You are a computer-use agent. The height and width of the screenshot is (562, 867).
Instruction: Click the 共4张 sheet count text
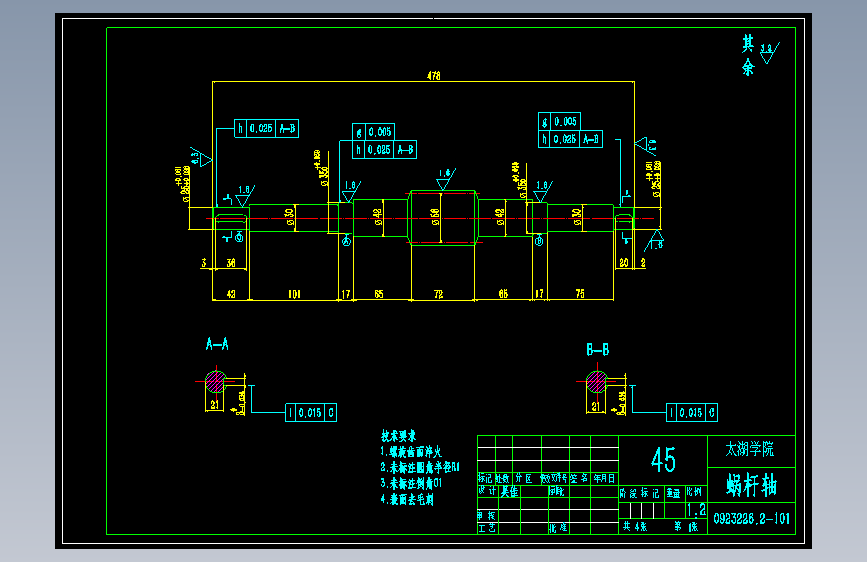(635, 527)
